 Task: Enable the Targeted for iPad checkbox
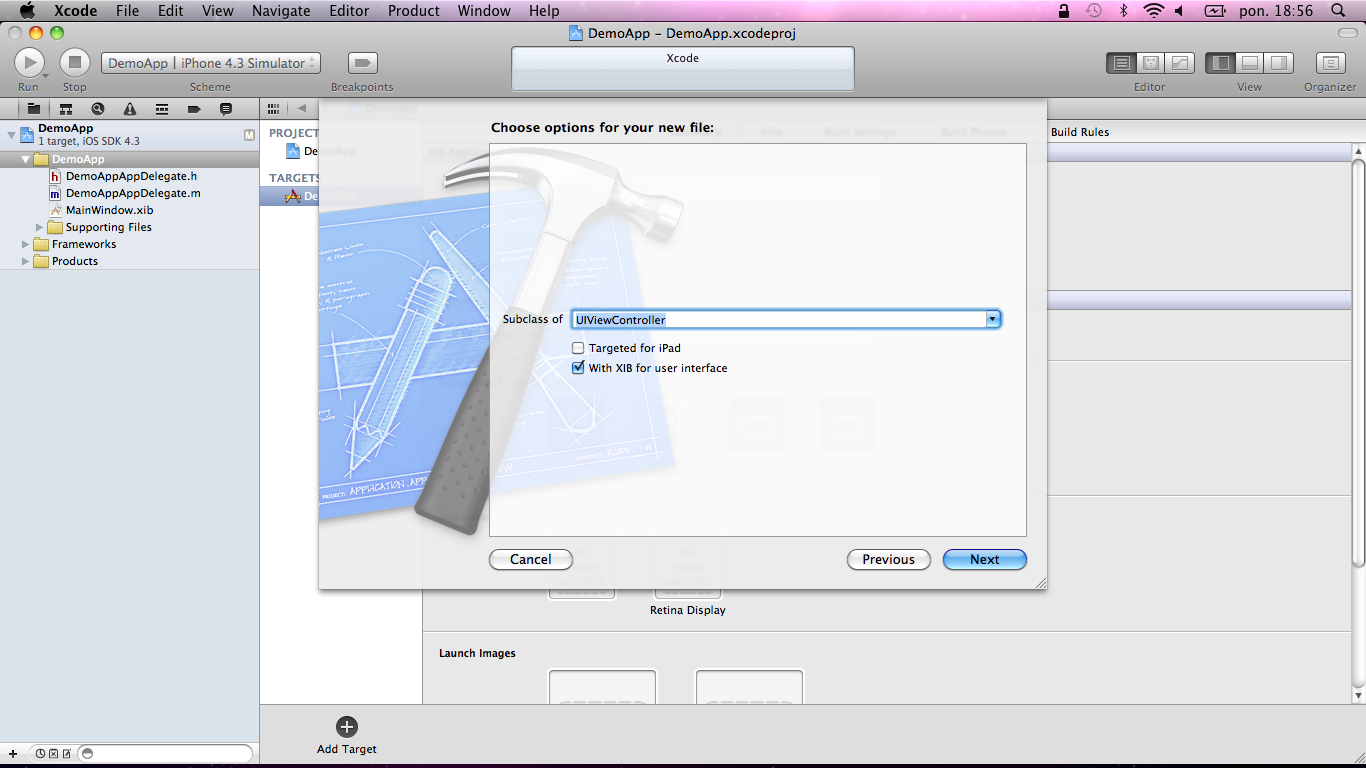point(578,348)
